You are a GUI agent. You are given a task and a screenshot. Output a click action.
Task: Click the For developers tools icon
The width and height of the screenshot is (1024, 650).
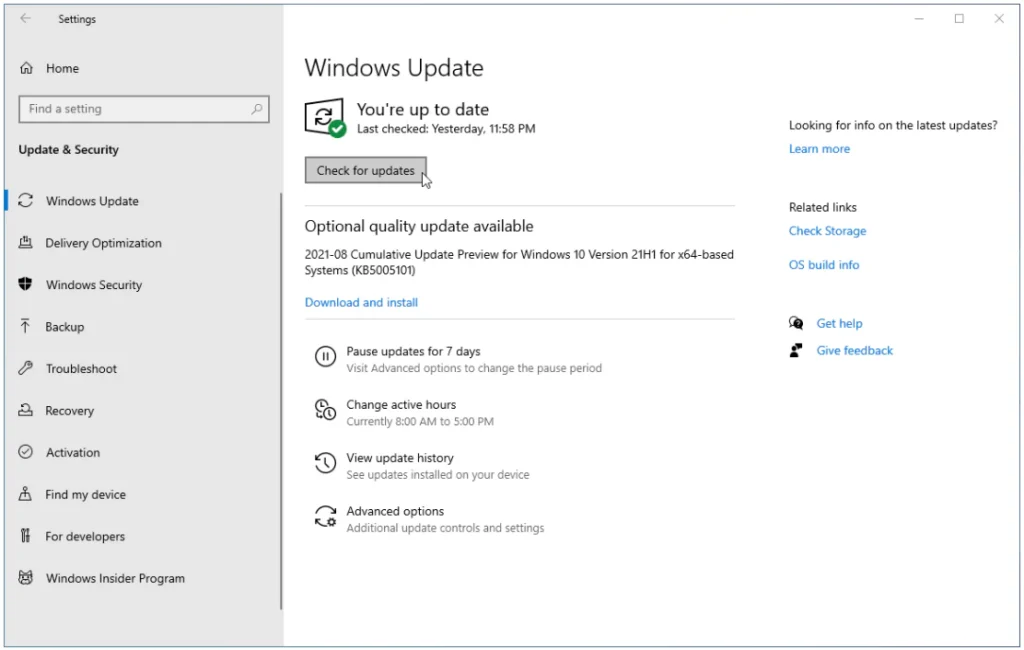click(x=25, y=536)
